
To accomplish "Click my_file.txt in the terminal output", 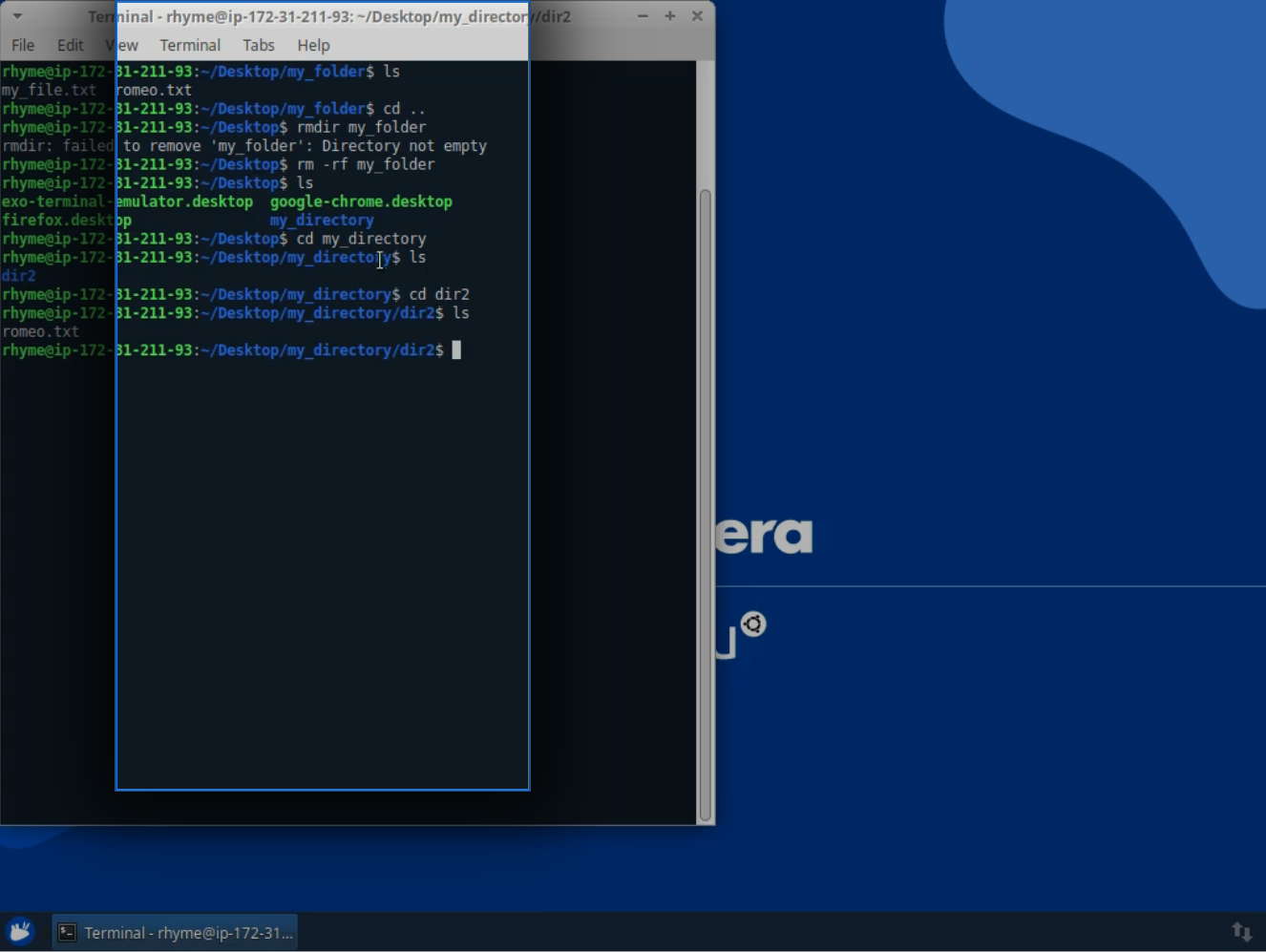I will pos(49,90).
